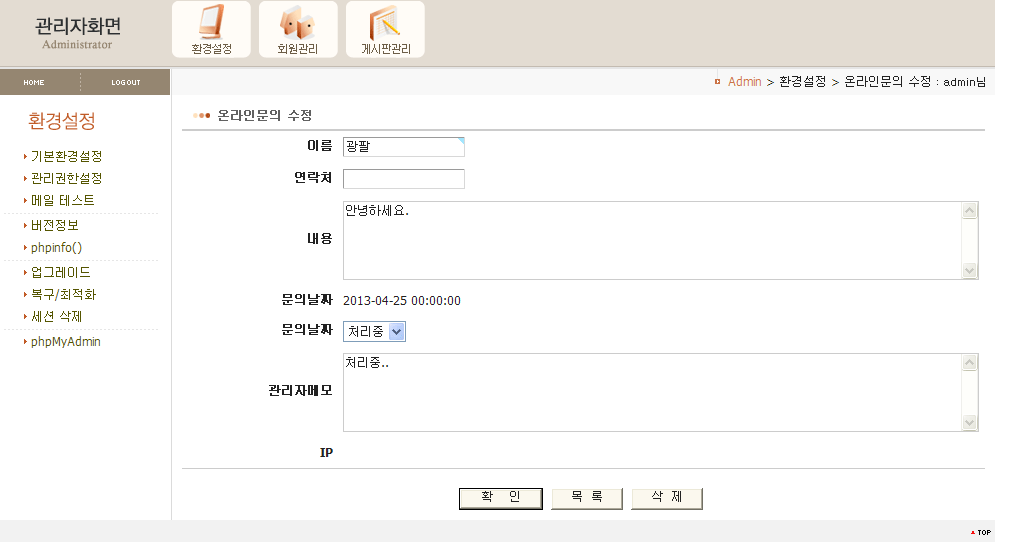Open 기본환경설정 in the sidebar

66,156
